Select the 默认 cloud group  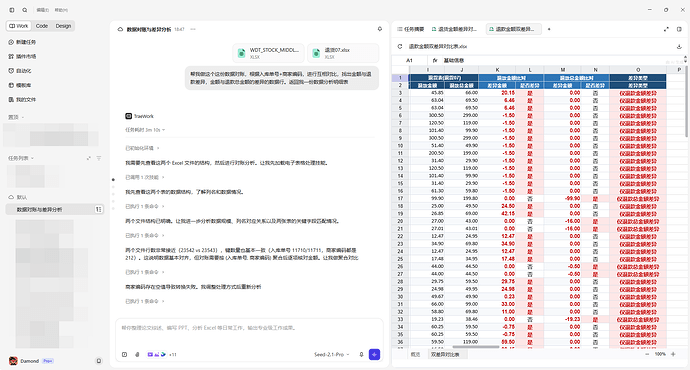click(18, 197)
